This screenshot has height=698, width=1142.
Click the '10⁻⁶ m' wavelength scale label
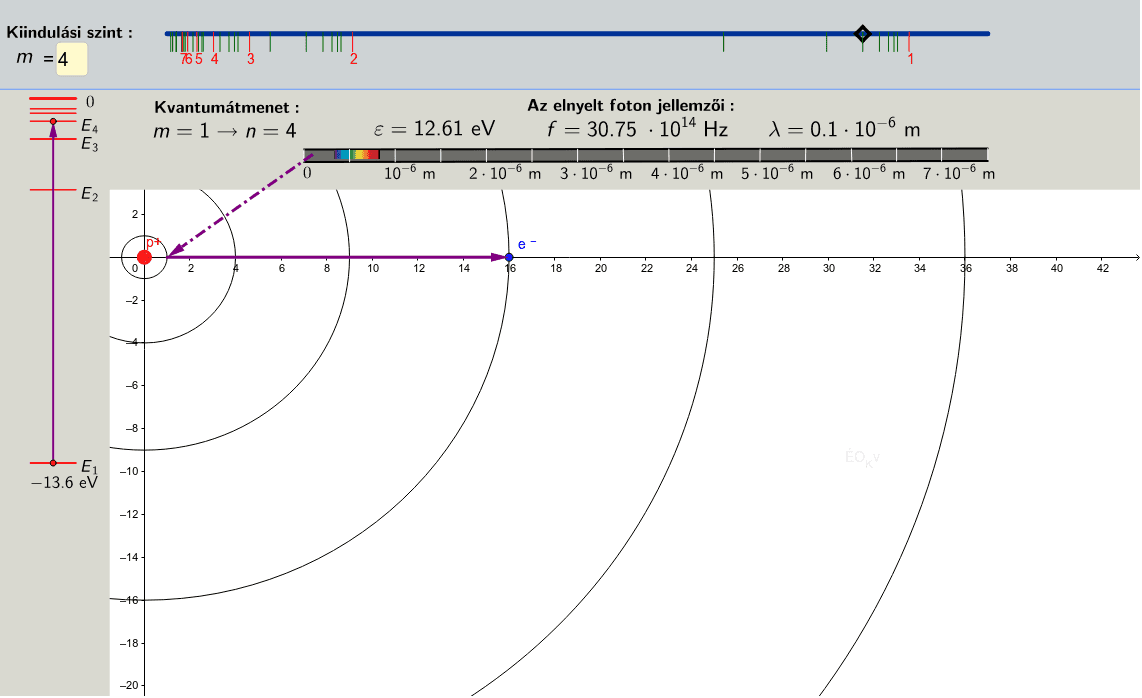coord(409,173)
